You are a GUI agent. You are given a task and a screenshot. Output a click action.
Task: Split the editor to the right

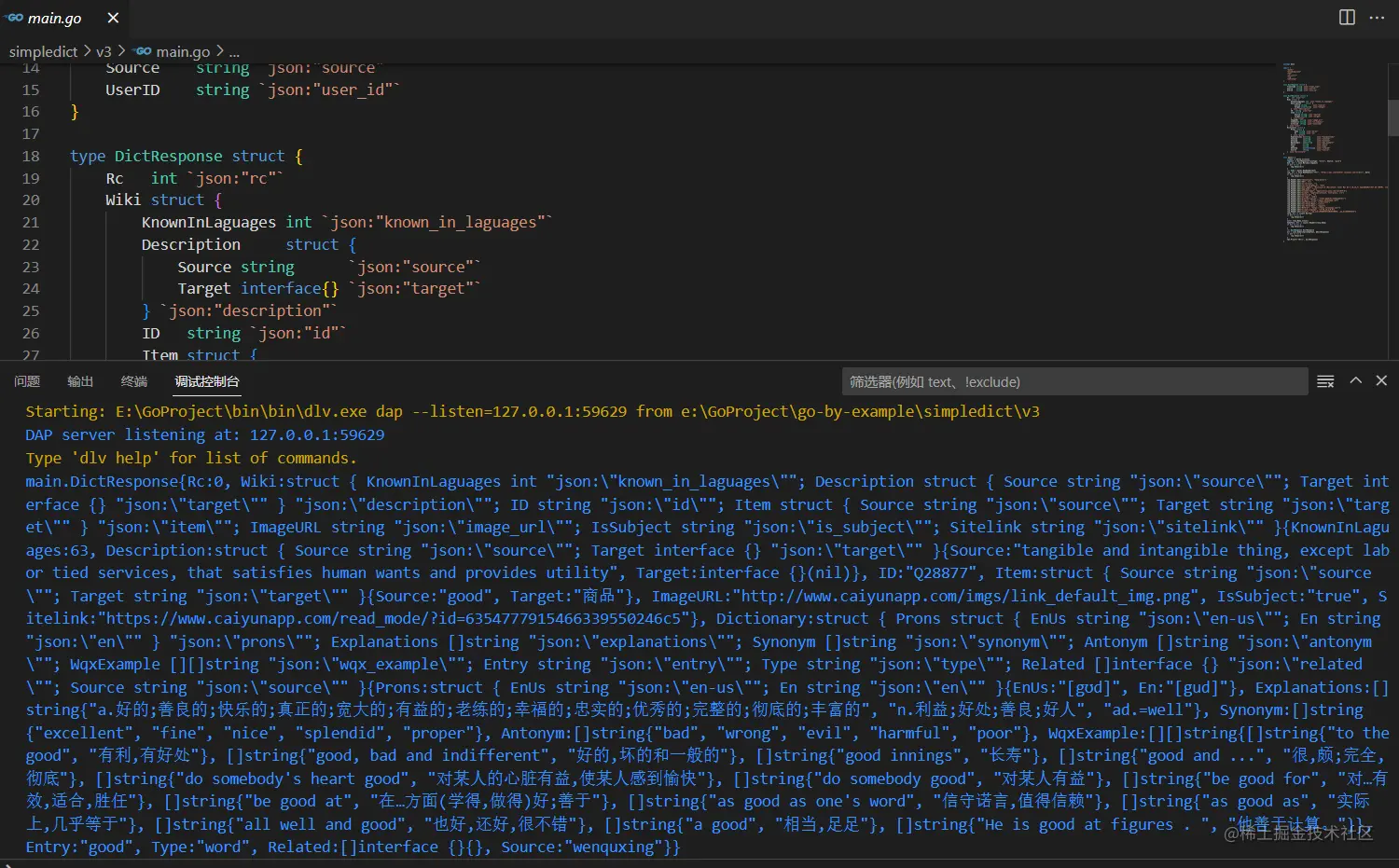pyautogui.click(x=1347, y=18)
